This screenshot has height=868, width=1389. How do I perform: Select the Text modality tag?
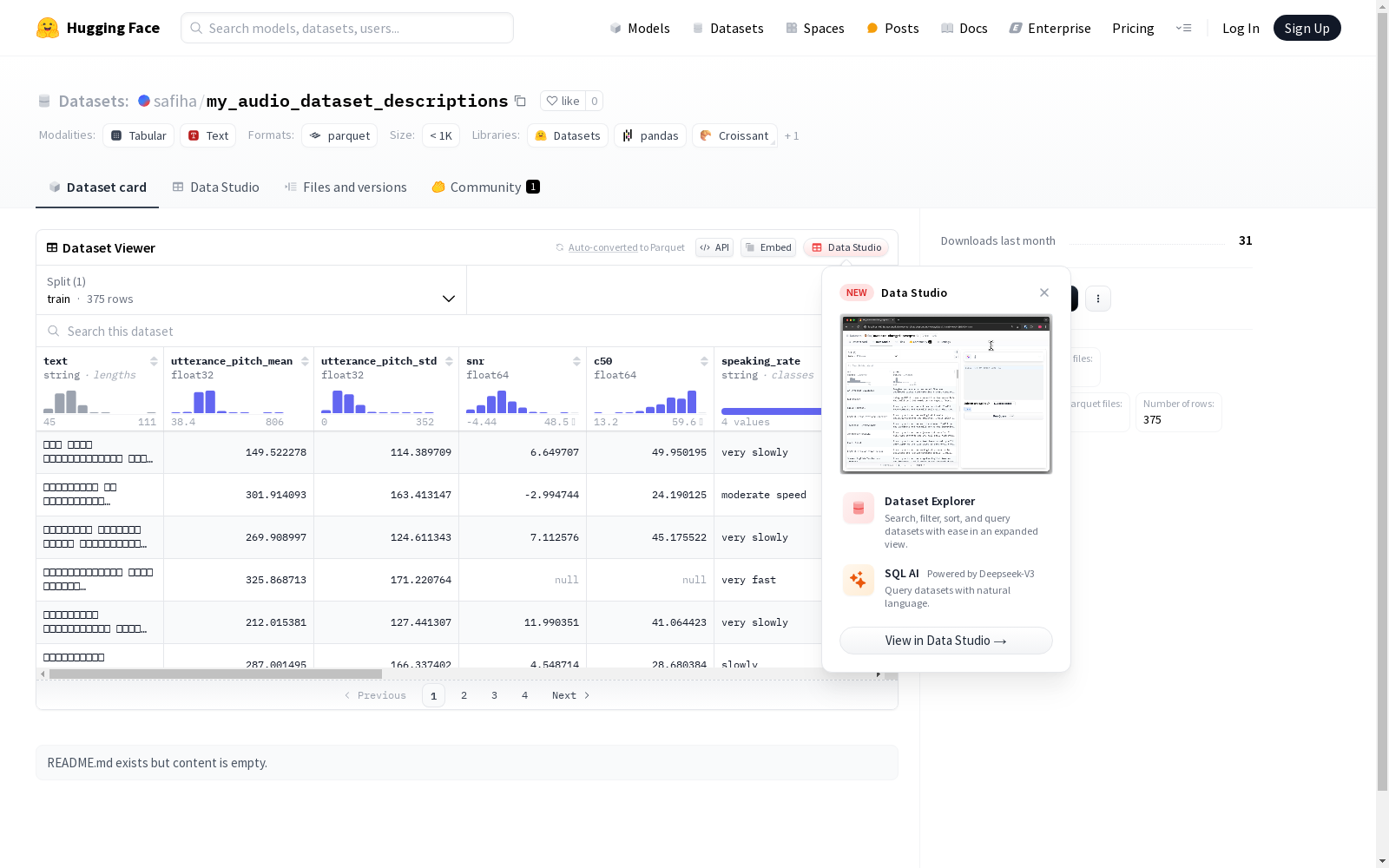(208, 135)
